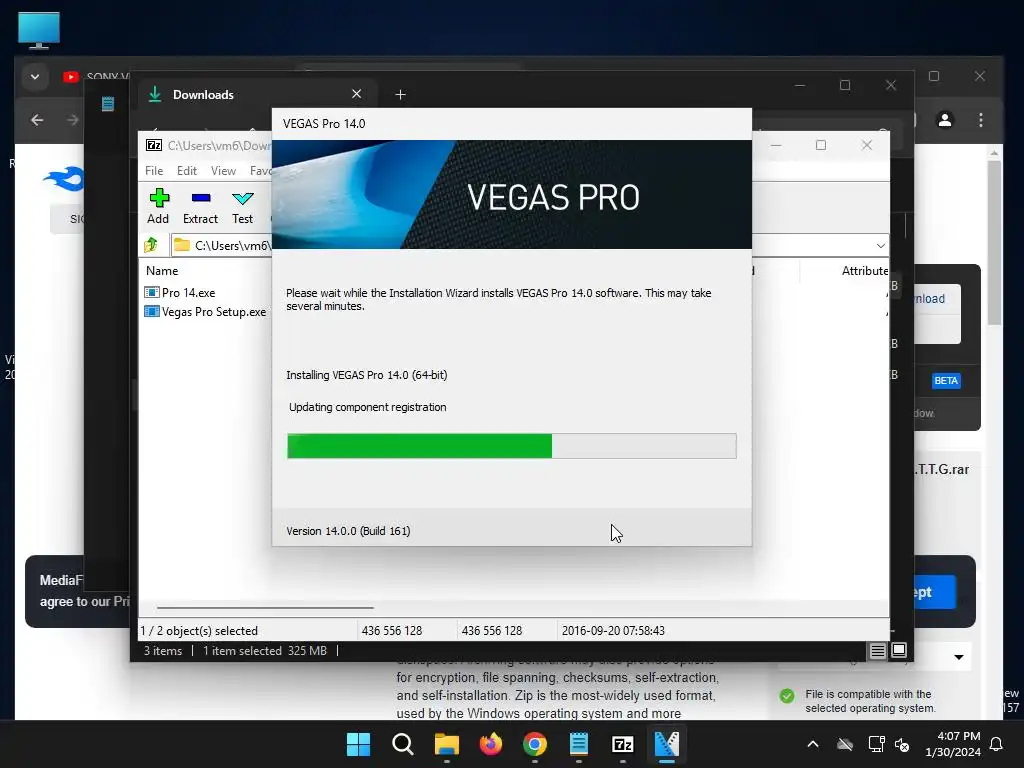The height and width of the screenshot is (768, 1024).
Task: Switch to Chrome from the taskbar
Action: (535, 744)
